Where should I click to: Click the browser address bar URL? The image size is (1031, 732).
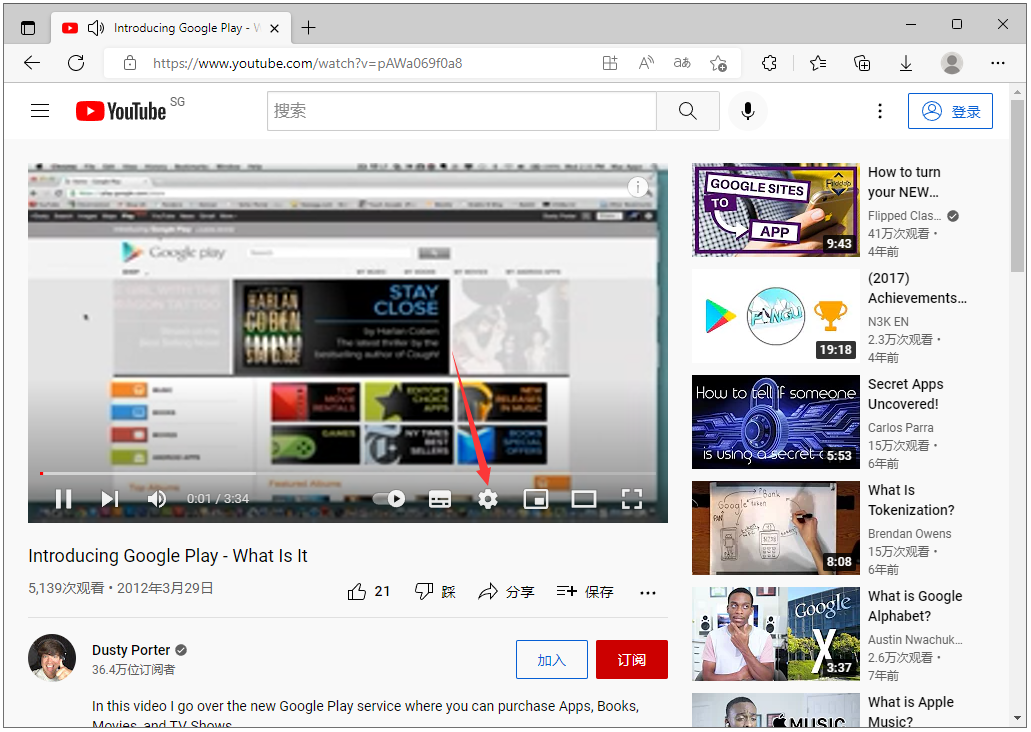pyautogui.click(x=307, y=63)
